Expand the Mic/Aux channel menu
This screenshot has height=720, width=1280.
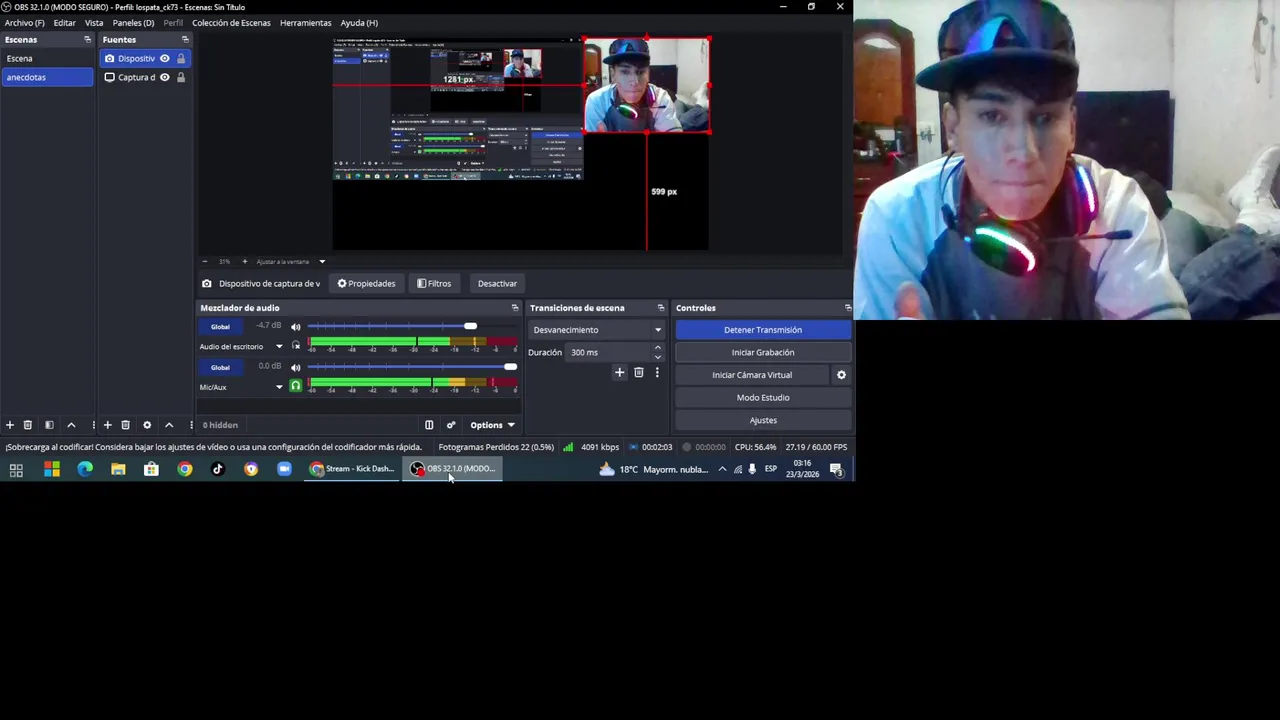pos(279,387)
